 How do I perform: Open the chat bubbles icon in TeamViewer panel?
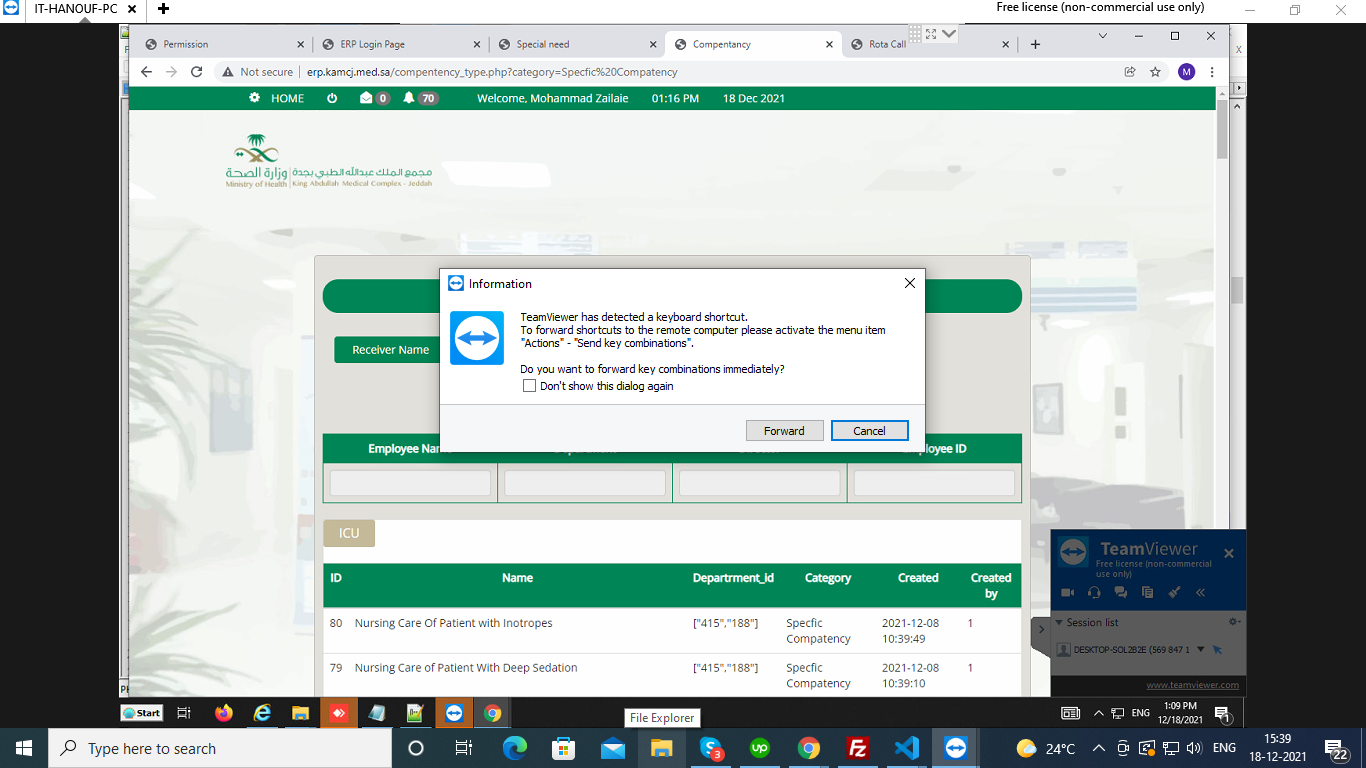(1120, 593)
